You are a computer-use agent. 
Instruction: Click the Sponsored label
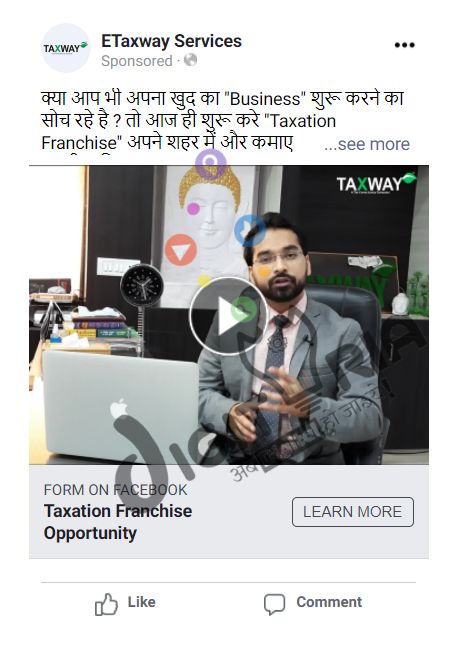coord(137,61)
